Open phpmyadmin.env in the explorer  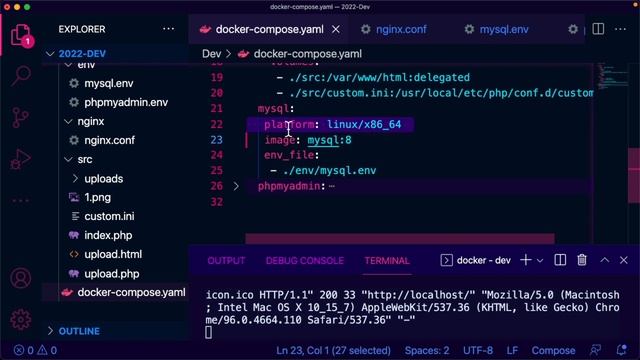(x=126, y=102)
